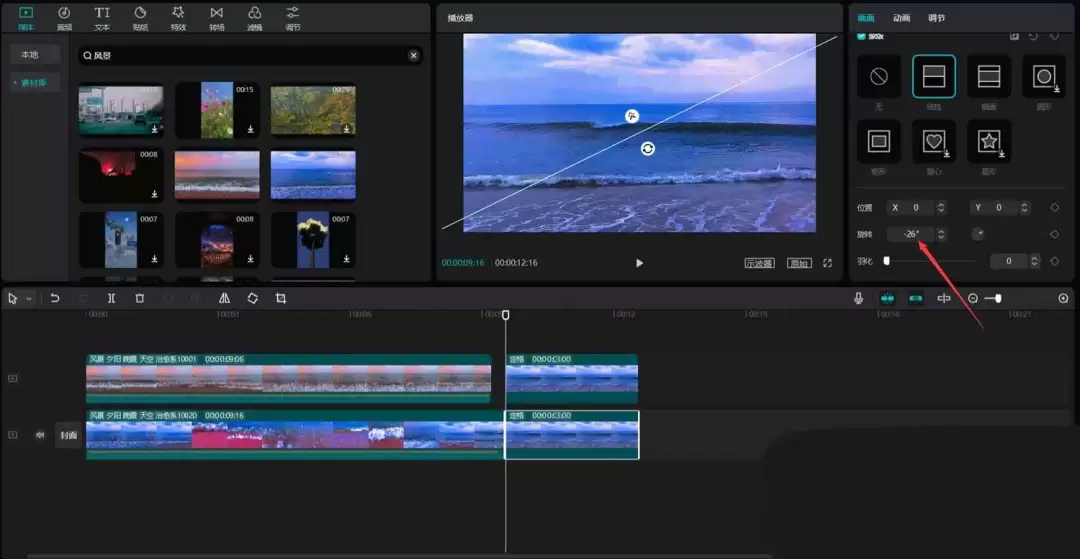This screenshot has width=1080, height=559.
Task: Click the microphone record voiceover icon
Action: pyautogui.click(x=858, y=298)
